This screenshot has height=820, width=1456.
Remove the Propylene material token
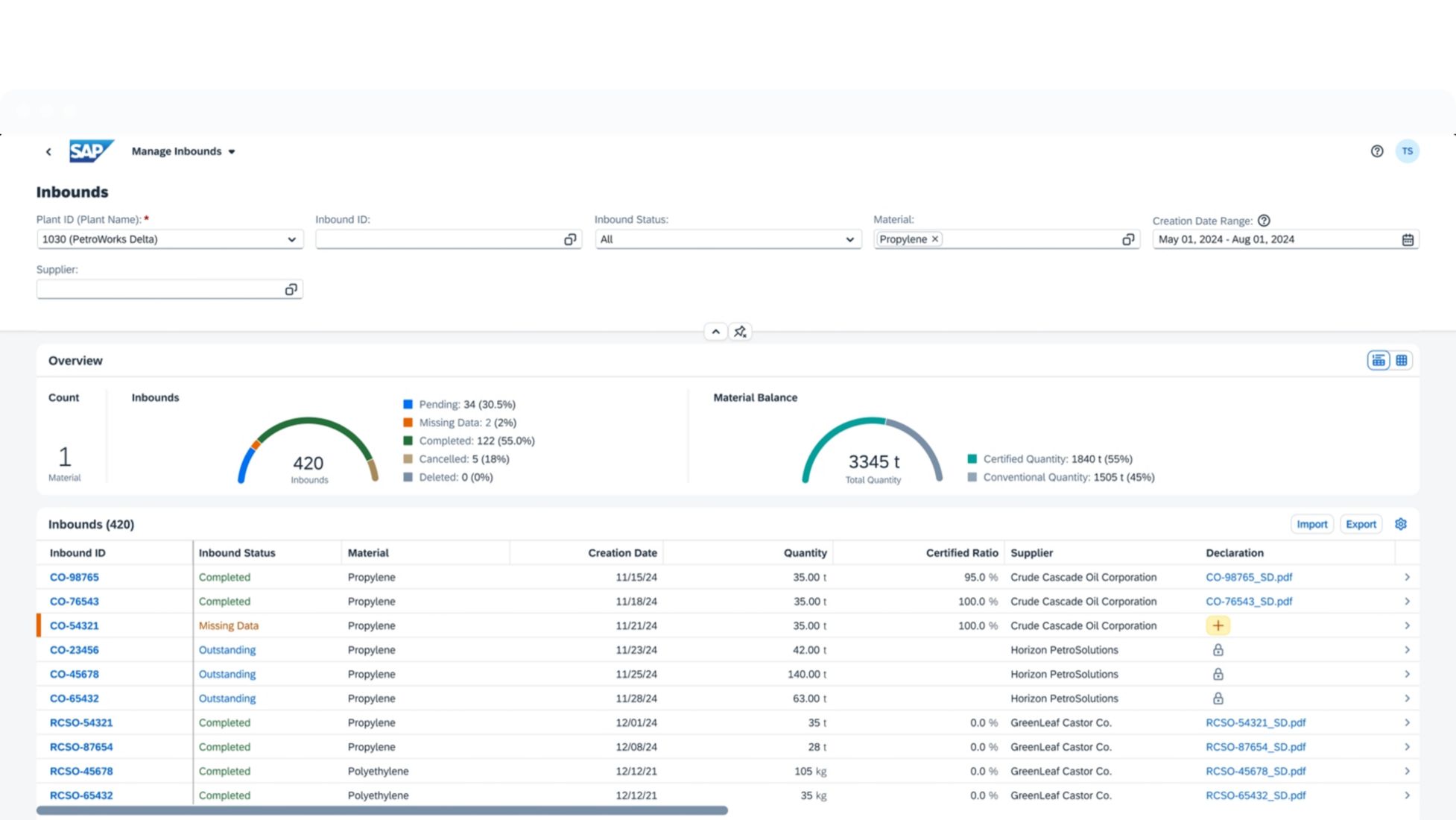point(934,239)
